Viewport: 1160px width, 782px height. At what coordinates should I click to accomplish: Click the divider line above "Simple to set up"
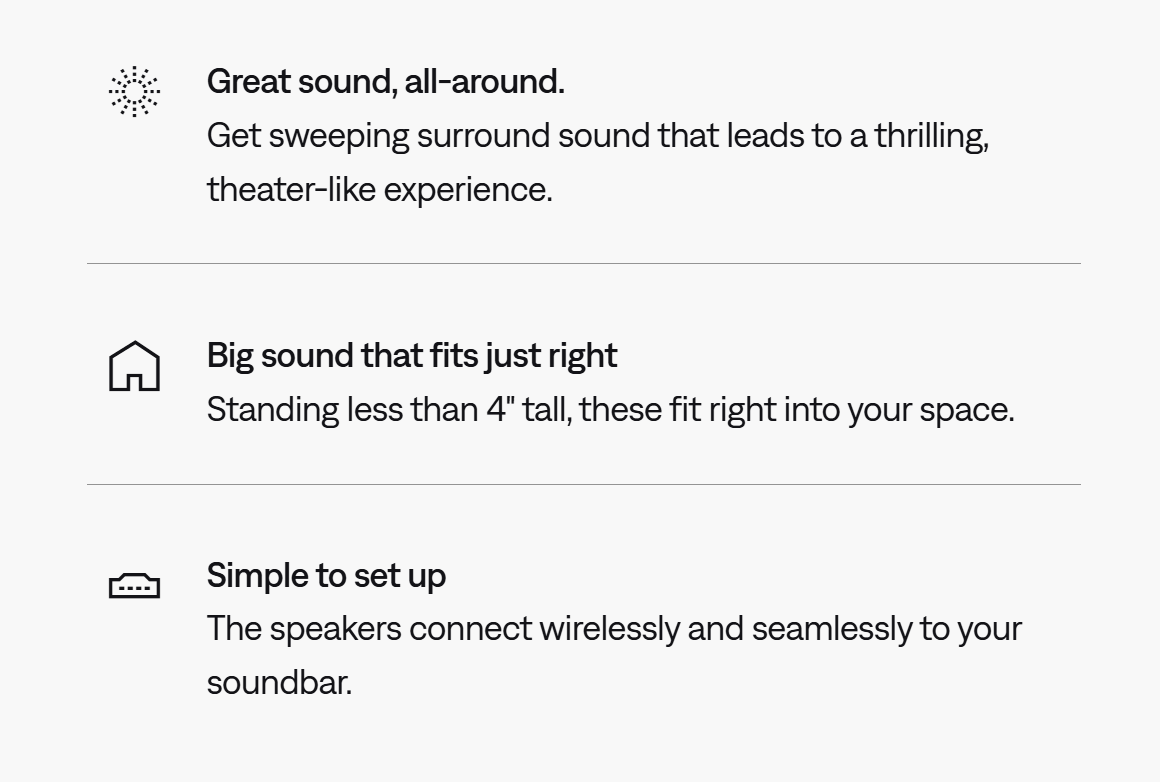pyautogui.click(x=583, y=485)
